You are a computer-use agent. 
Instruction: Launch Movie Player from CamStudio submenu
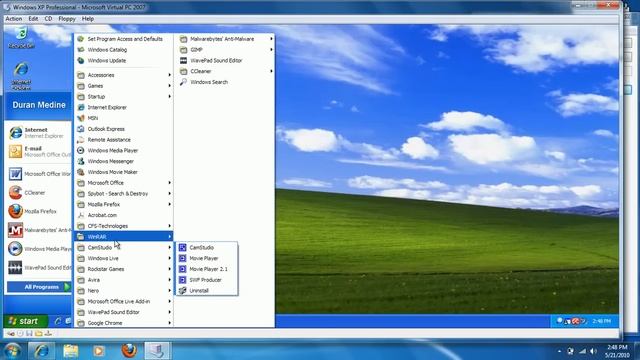coord(207,258)
